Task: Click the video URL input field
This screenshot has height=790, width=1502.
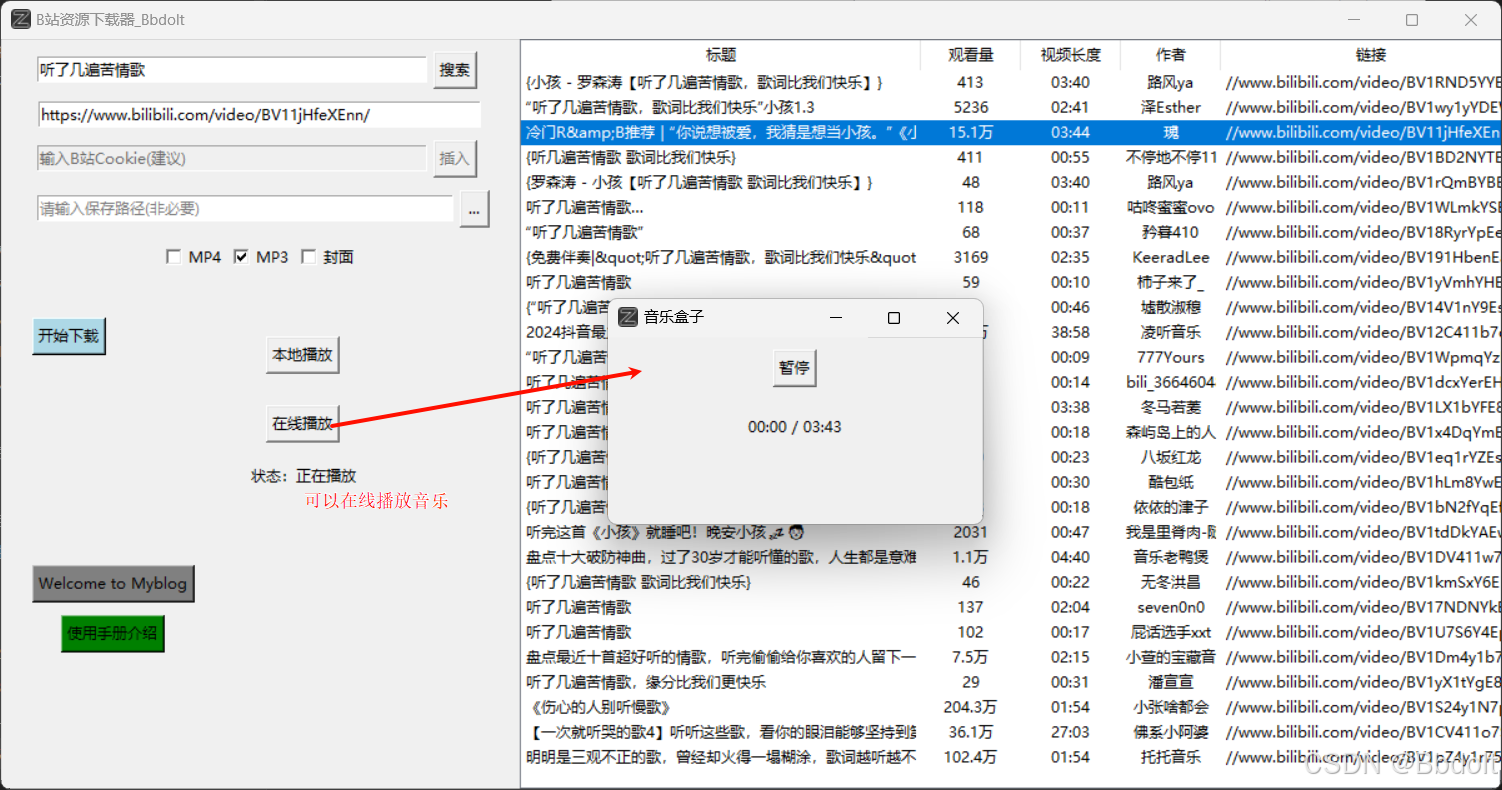Action: point(259,115)
